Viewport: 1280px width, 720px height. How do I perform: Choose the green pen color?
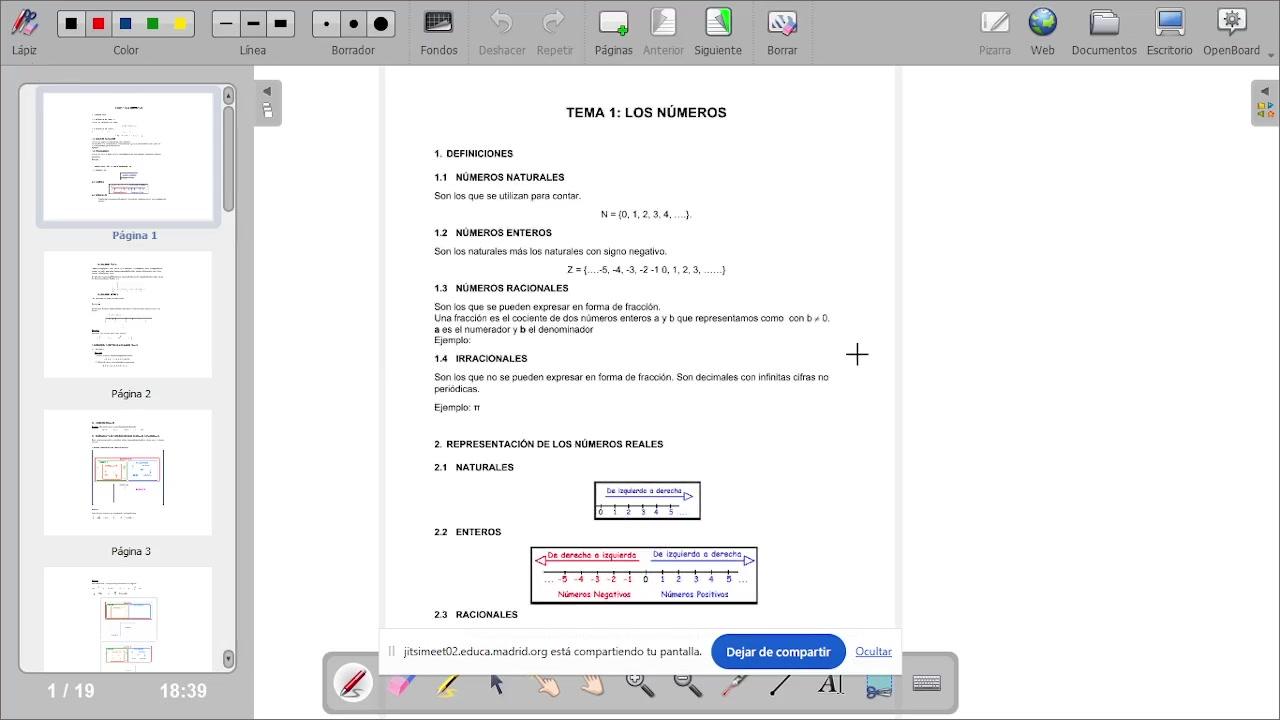(x=152, y=23)
